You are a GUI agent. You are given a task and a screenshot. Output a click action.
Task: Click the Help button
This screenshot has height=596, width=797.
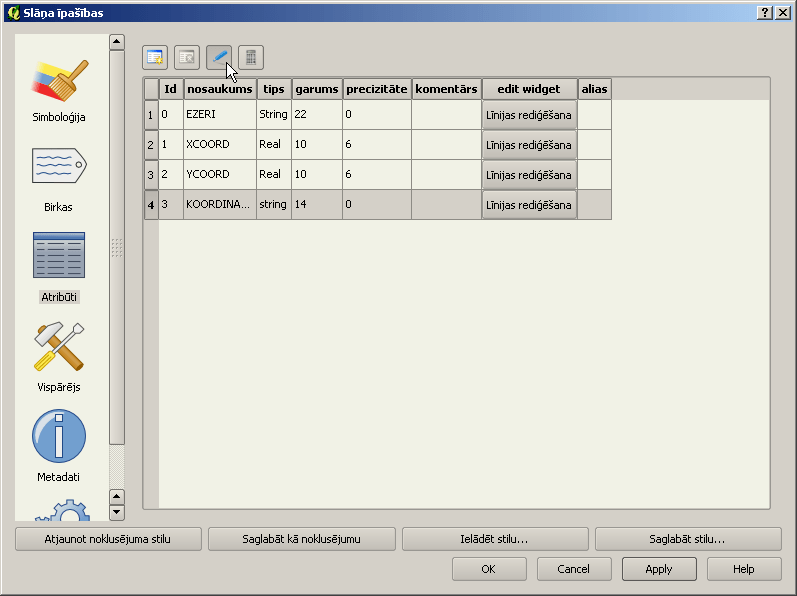(x=744, y=569)
